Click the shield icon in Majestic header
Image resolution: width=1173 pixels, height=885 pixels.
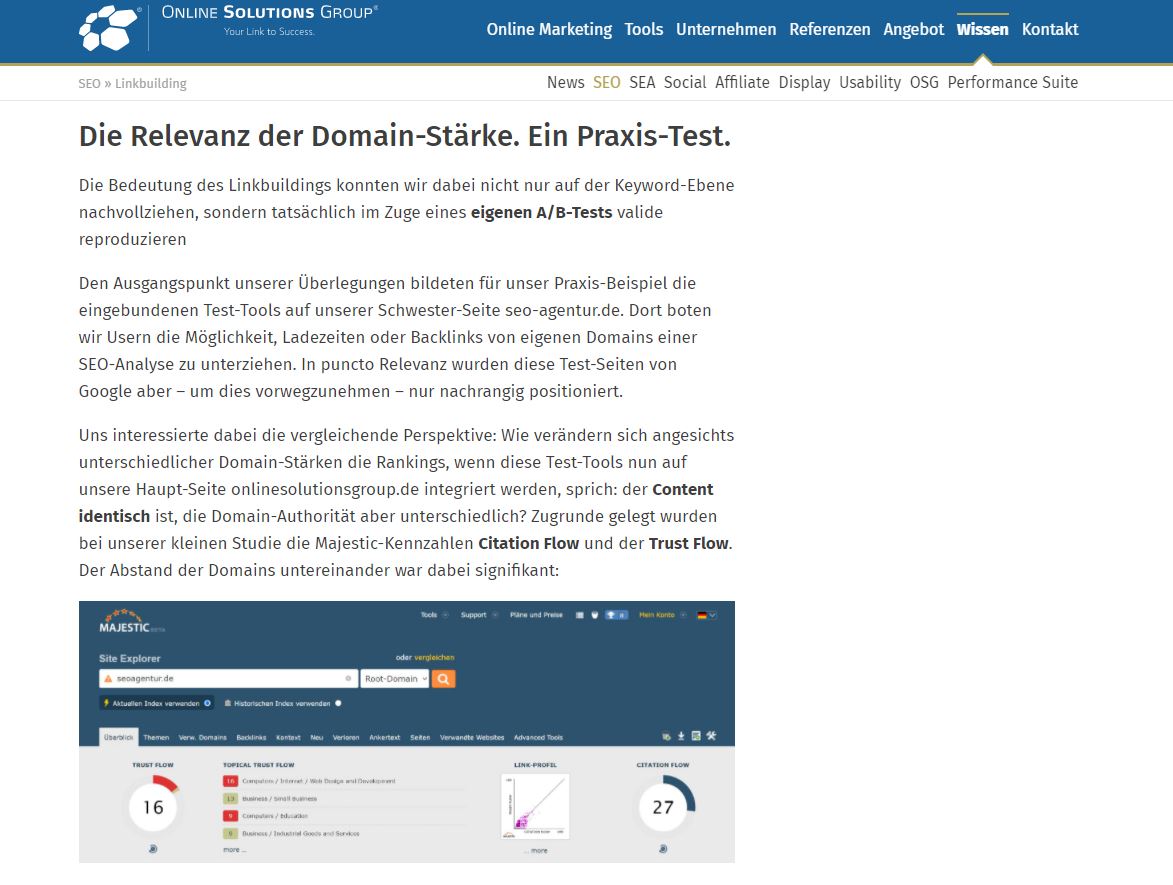pyautogui.click(x=595, y=615)
